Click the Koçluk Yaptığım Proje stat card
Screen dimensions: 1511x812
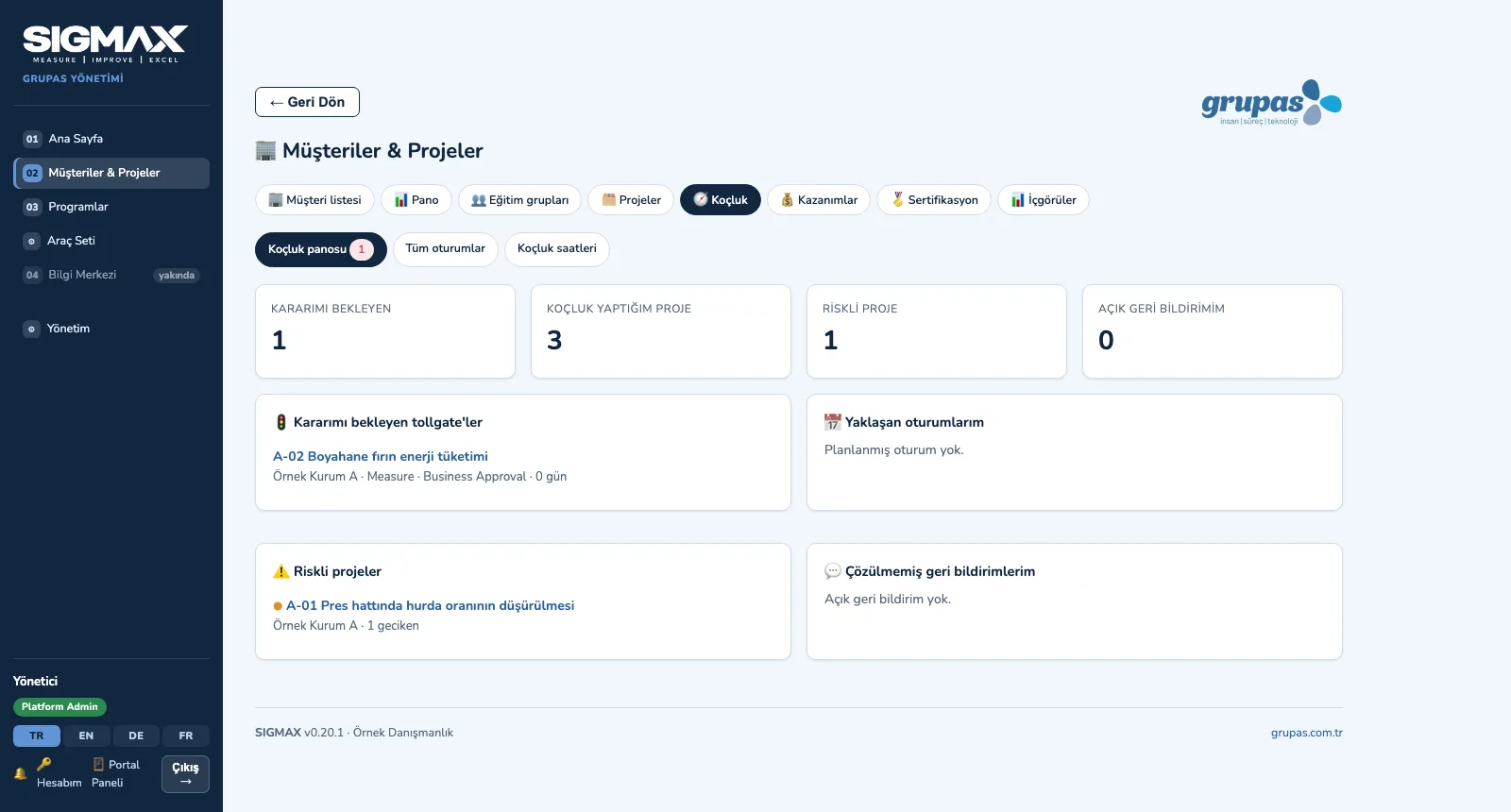pos(661,331)
